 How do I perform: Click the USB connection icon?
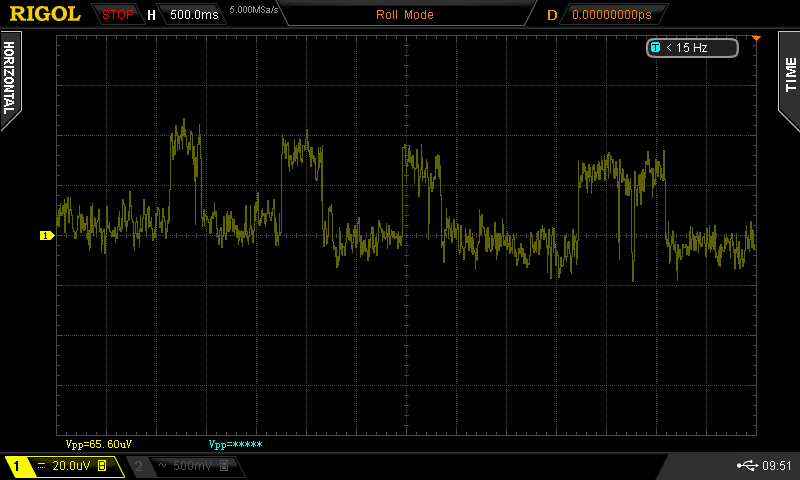point(747,465)
